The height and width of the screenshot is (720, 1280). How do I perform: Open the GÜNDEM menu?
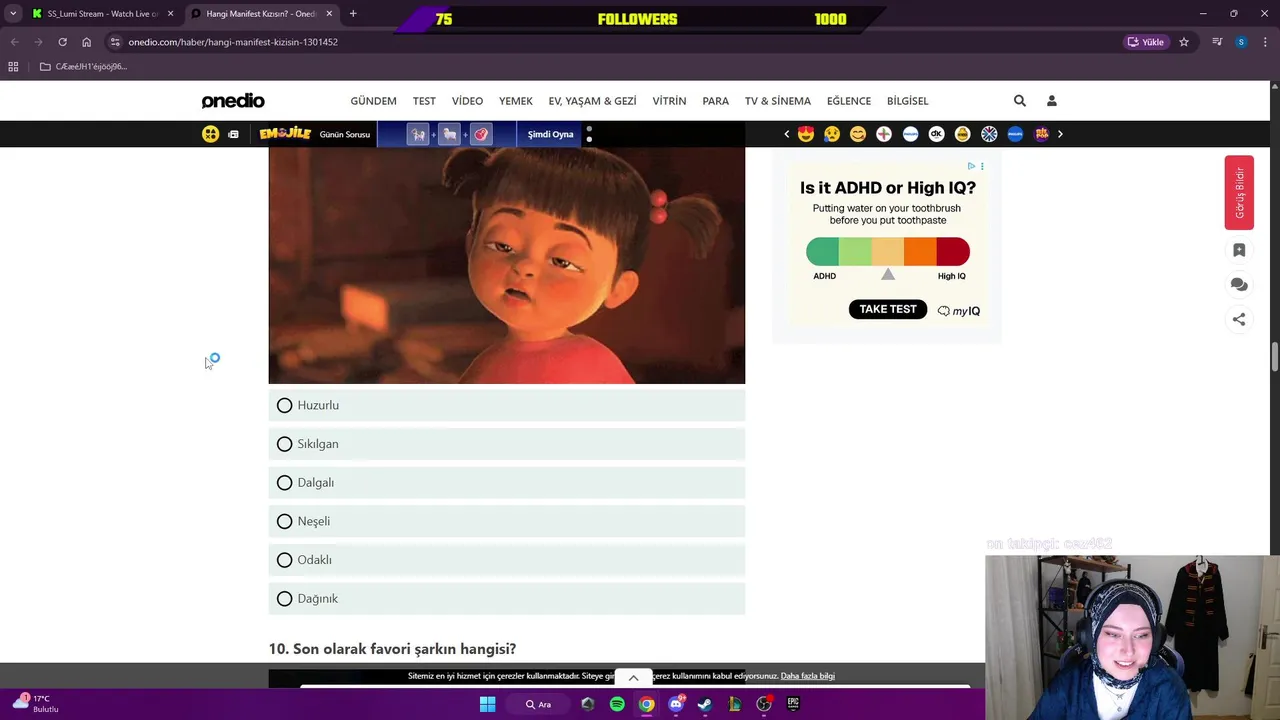(373, 101)
